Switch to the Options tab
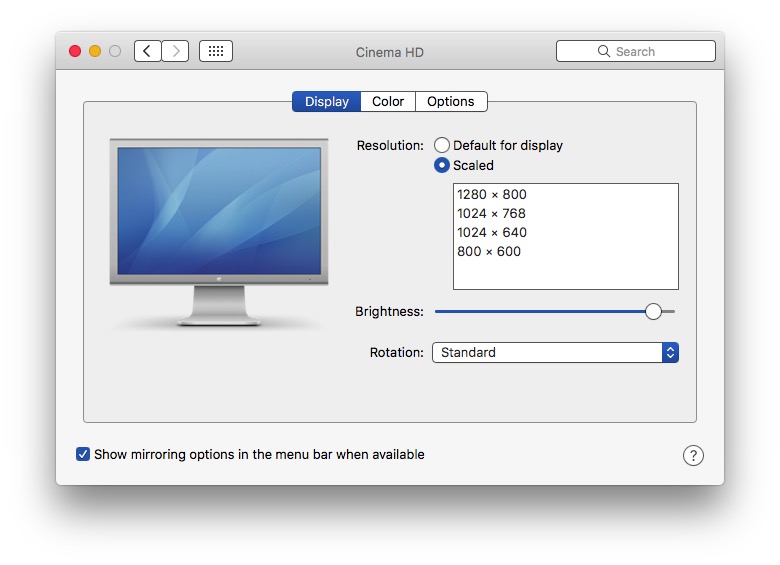The height and width of the screenshot is (565, 780). point(451,101)
